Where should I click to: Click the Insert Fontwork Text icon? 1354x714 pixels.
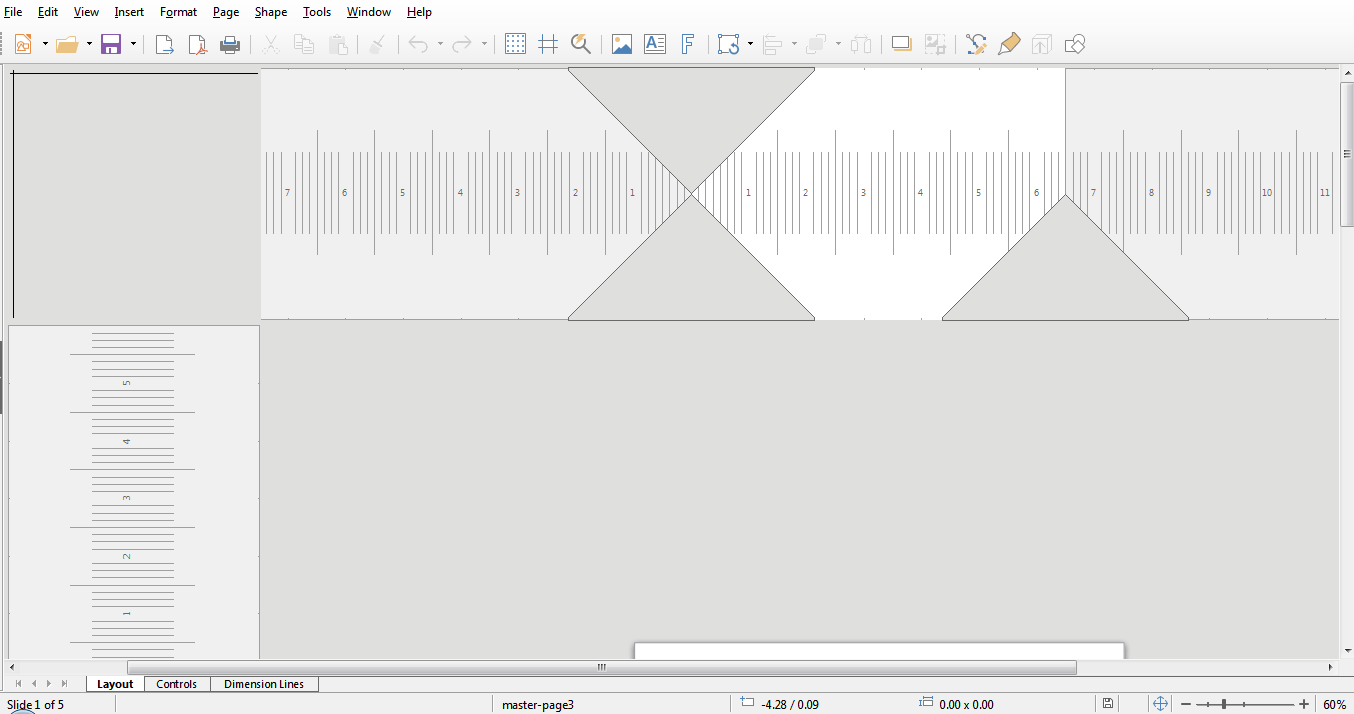(689, 44)
